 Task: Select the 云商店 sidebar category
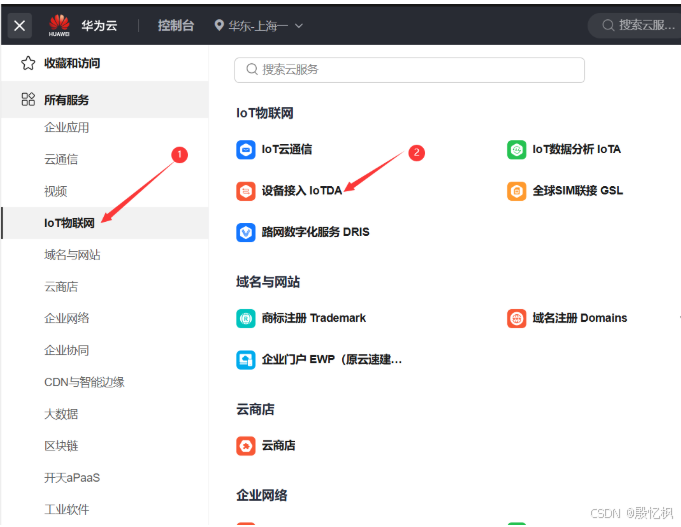61,287
